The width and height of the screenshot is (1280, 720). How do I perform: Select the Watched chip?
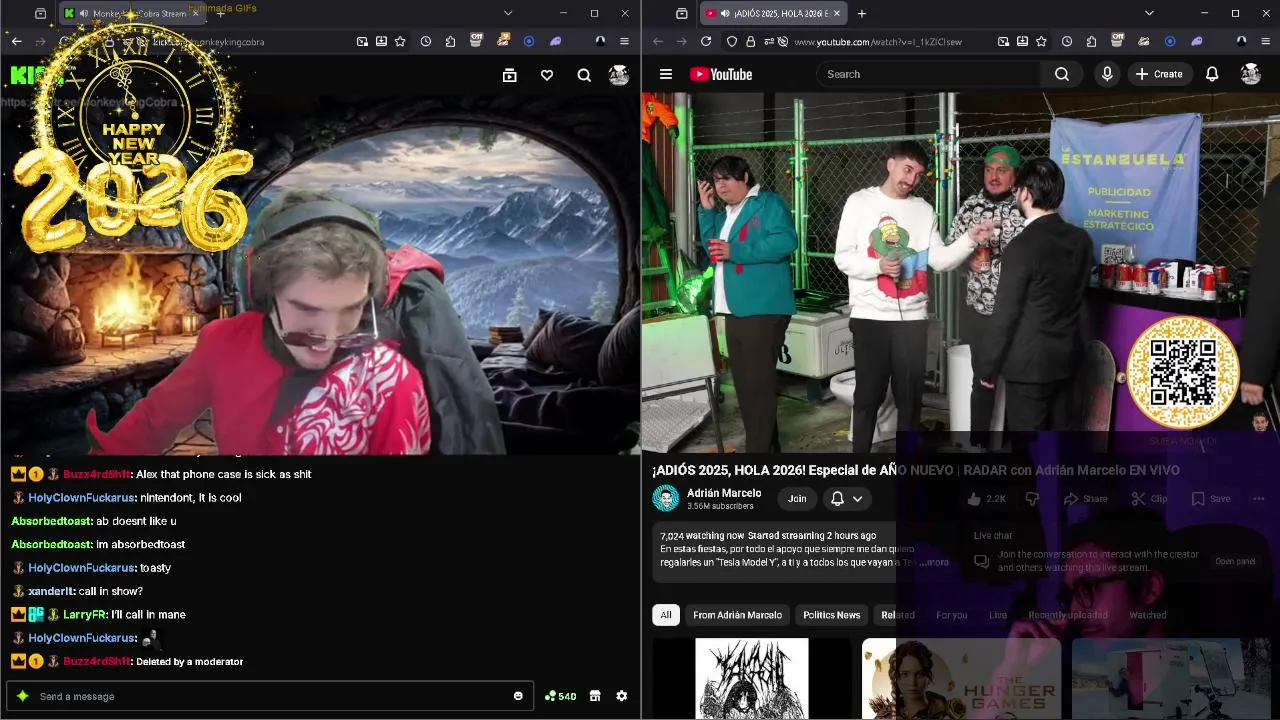click(1148, 615)
